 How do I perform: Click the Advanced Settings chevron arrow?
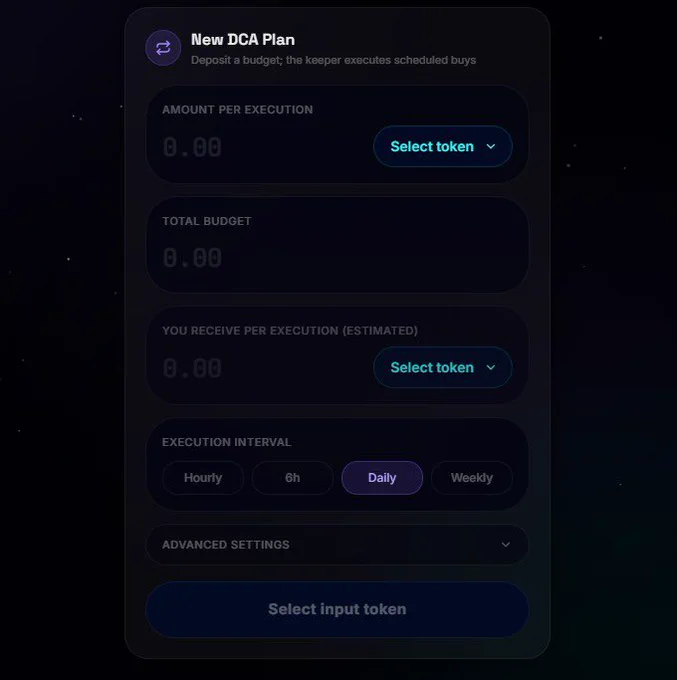click(x=505, y=545)
